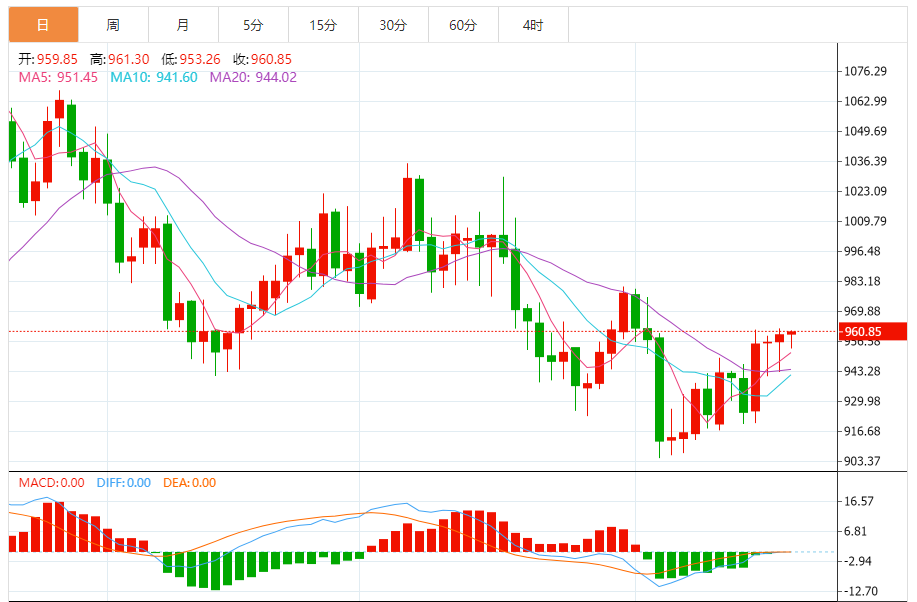Click the 收:960.85 close price text
The width and height of the screenshot is (917, 602).
(263, 59)
